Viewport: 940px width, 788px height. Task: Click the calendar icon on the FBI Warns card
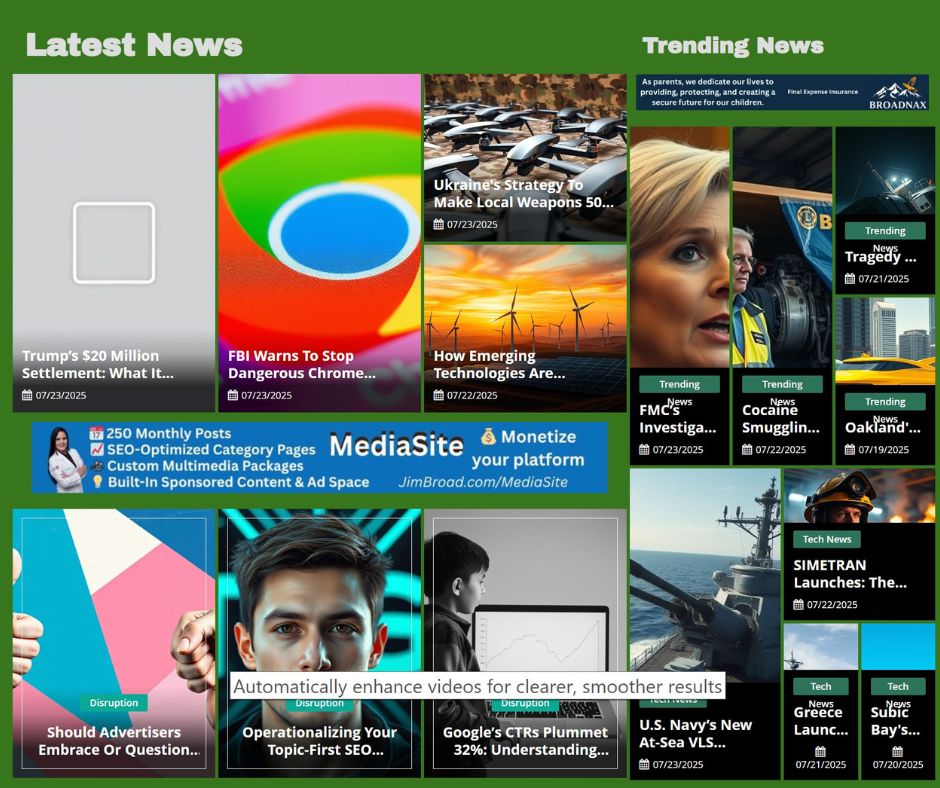(233, 395)
